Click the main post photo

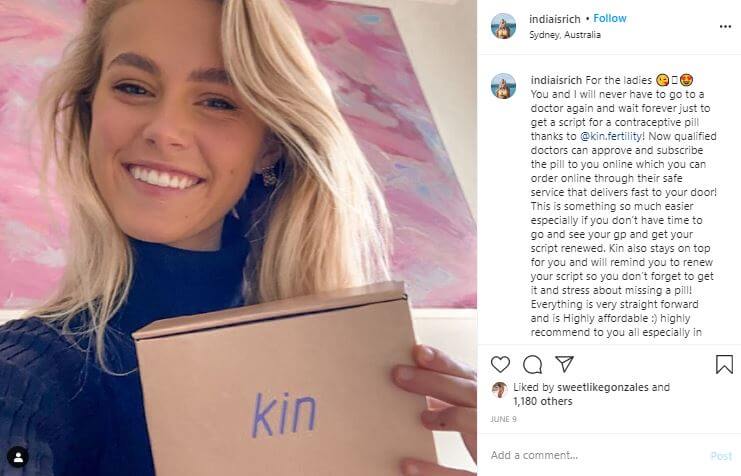tap(238, 238)
